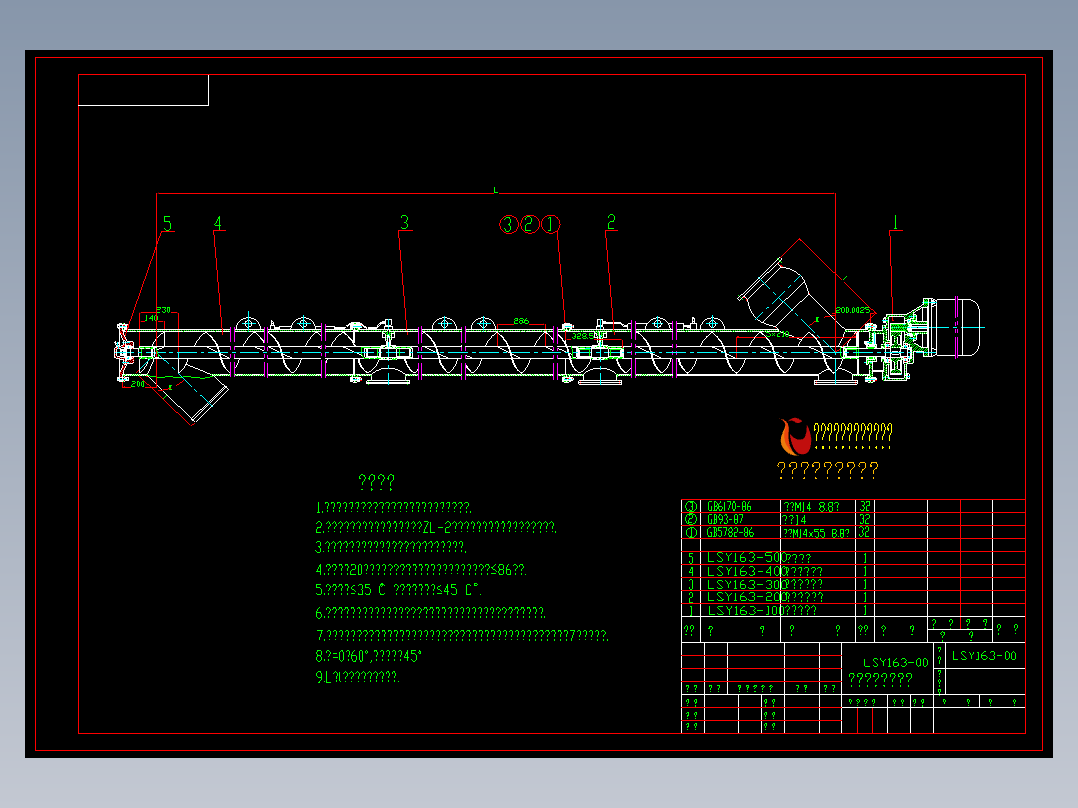Click the green callout number 3 leader label
Viewport: 1078px width, 808px height.
(404, 223)
